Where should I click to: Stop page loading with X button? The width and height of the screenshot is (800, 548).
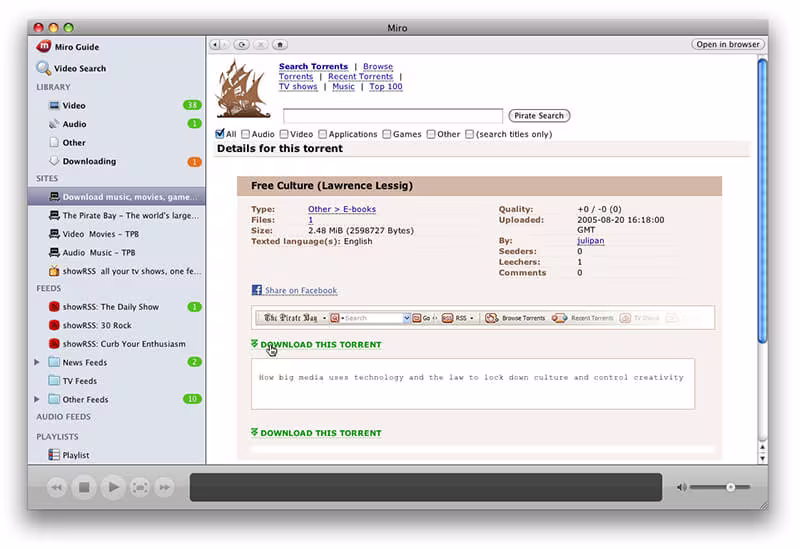pyautogui.click(x=260, y=44)
